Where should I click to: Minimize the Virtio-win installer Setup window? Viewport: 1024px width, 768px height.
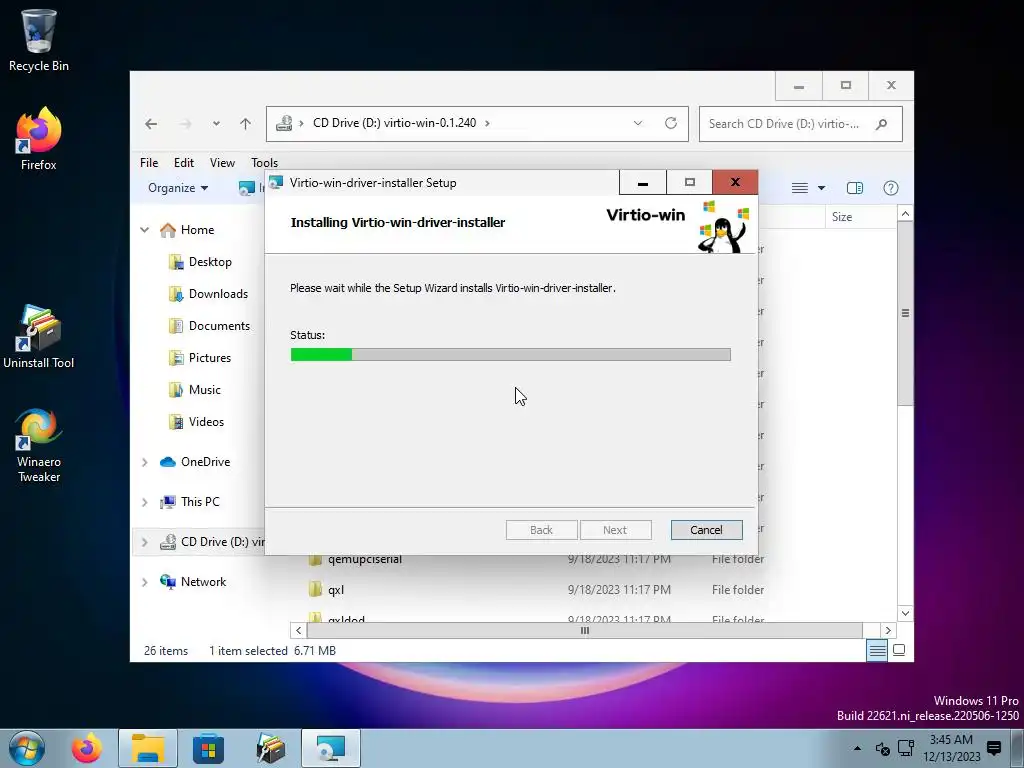(643, 183)
